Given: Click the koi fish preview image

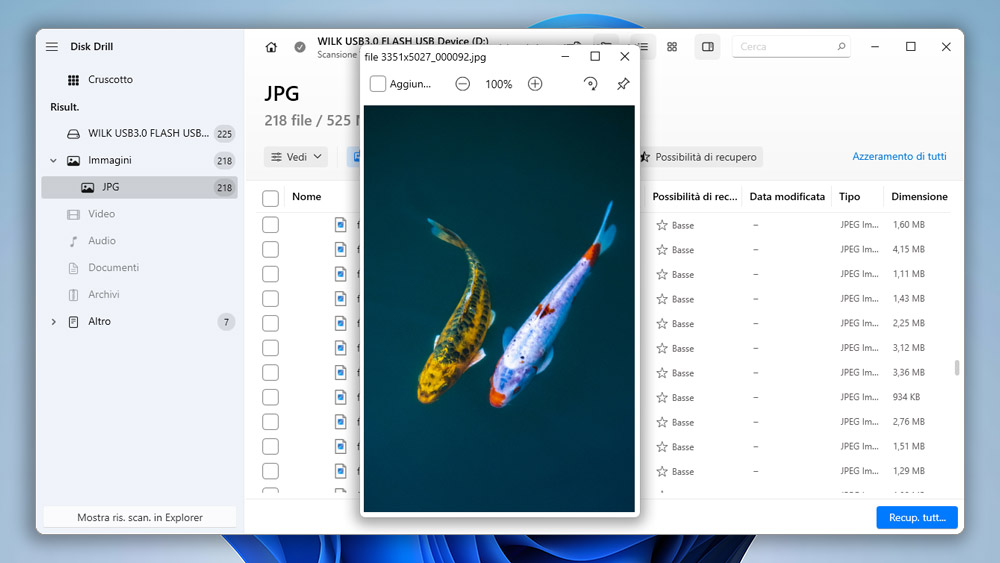Looking at the screenshot, I should (499, 309).
